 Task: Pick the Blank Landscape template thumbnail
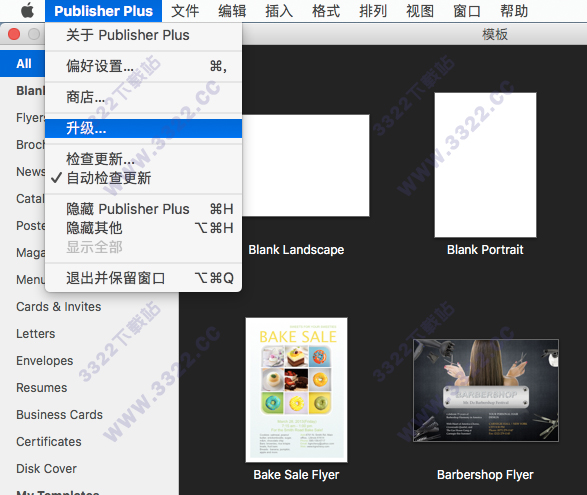click(x=305, y=165)
